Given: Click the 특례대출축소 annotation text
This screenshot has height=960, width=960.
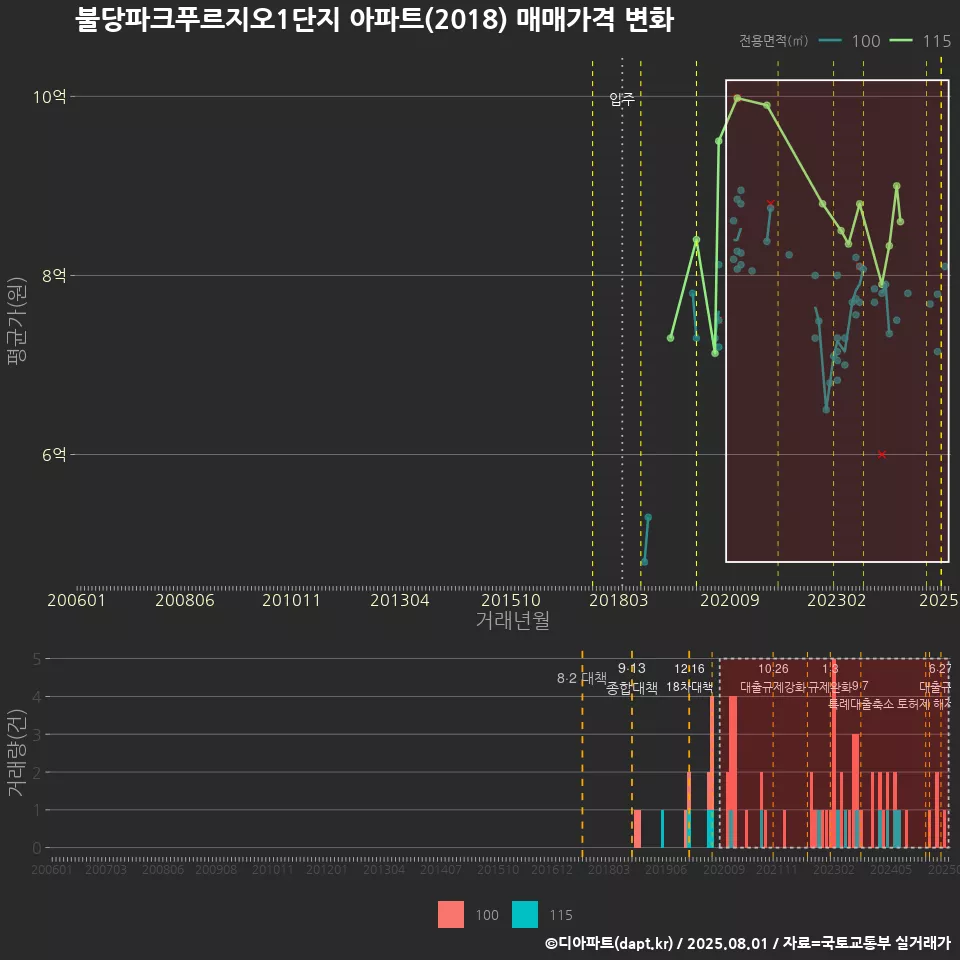Looking at the screenshot, I should [861, 704].
